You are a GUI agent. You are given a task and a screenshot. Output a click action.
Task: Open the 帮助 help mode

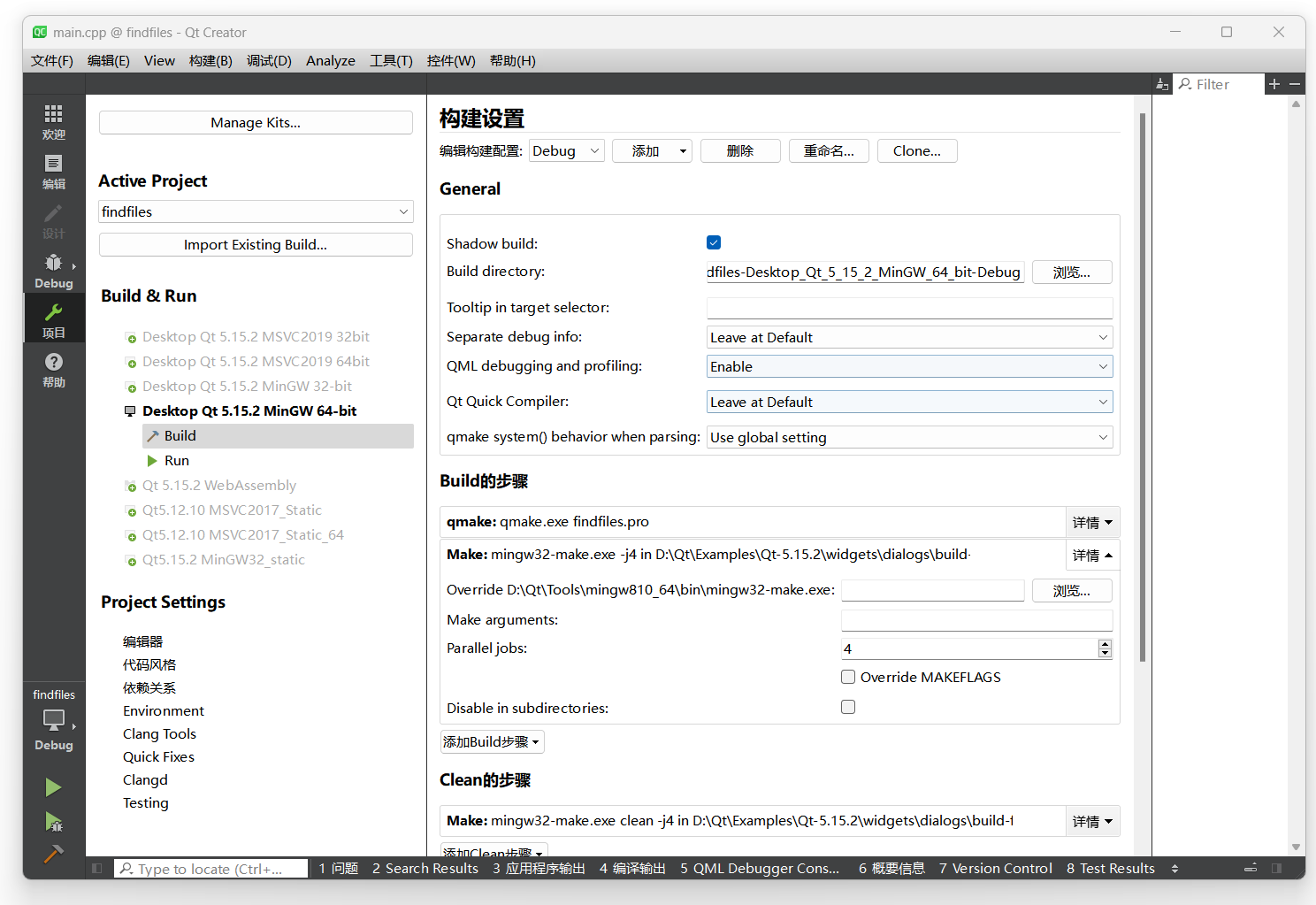[54, 370]
